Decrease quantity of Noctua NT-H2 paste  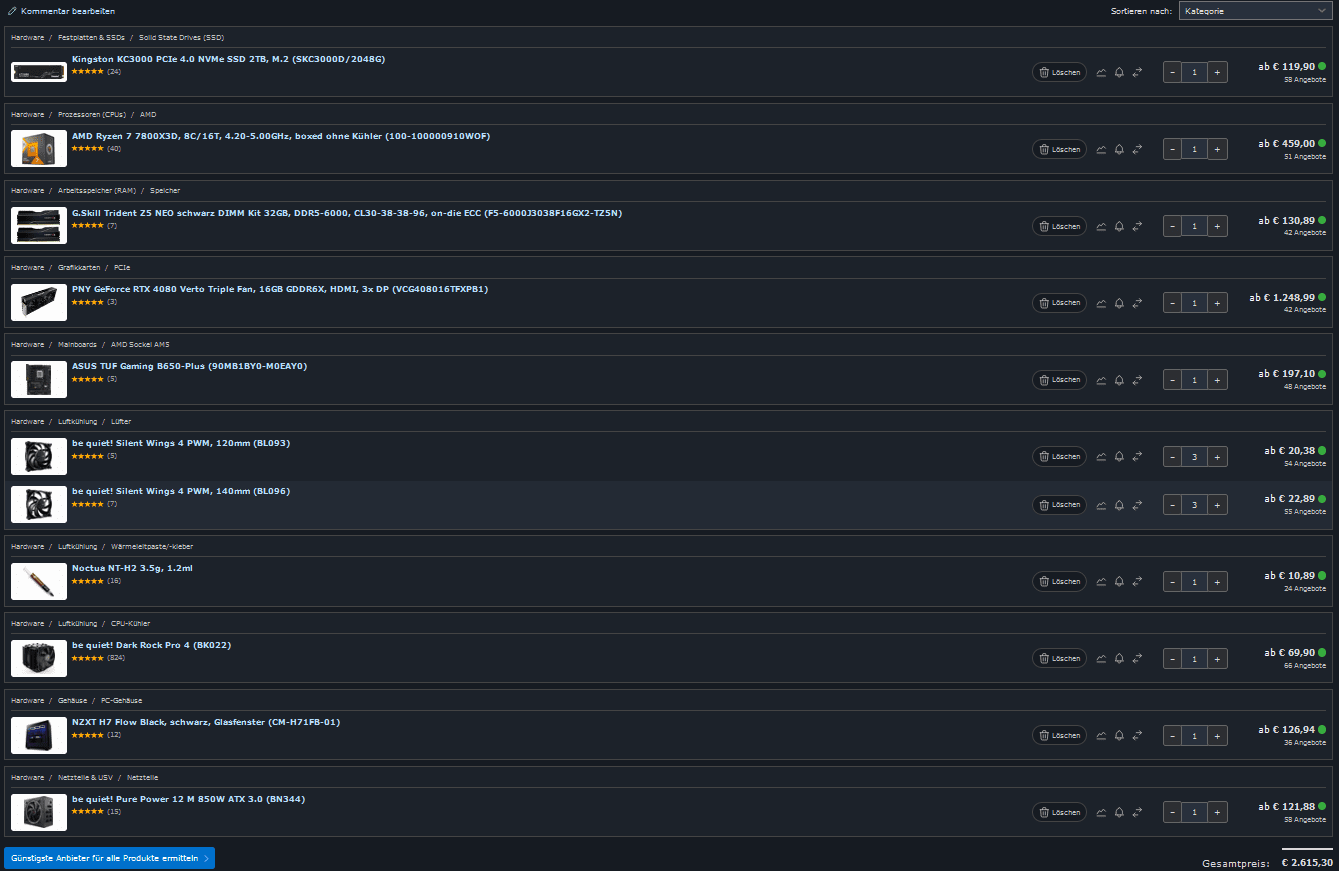tap(1172, 582)
